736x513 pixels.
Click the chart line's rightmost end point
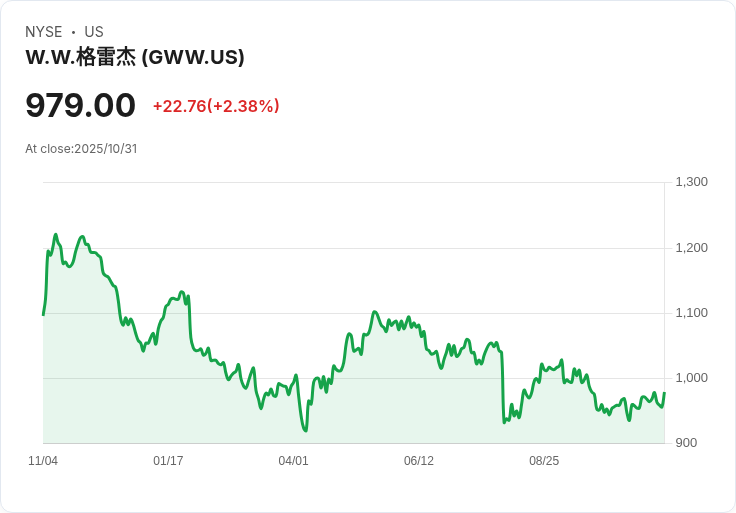(664, 393)
